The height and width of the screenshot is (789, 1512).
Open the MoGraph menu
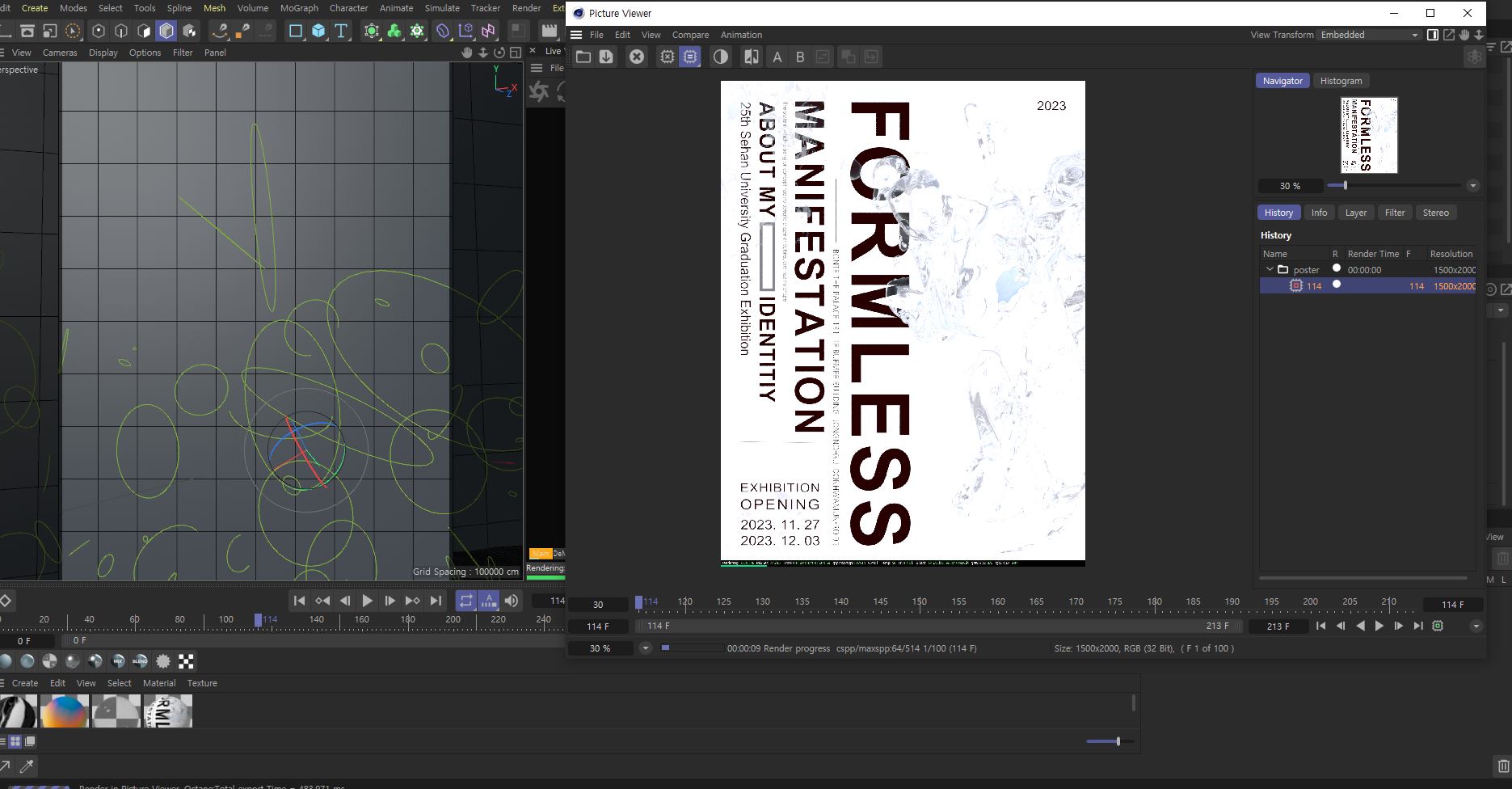coord(299,8)
